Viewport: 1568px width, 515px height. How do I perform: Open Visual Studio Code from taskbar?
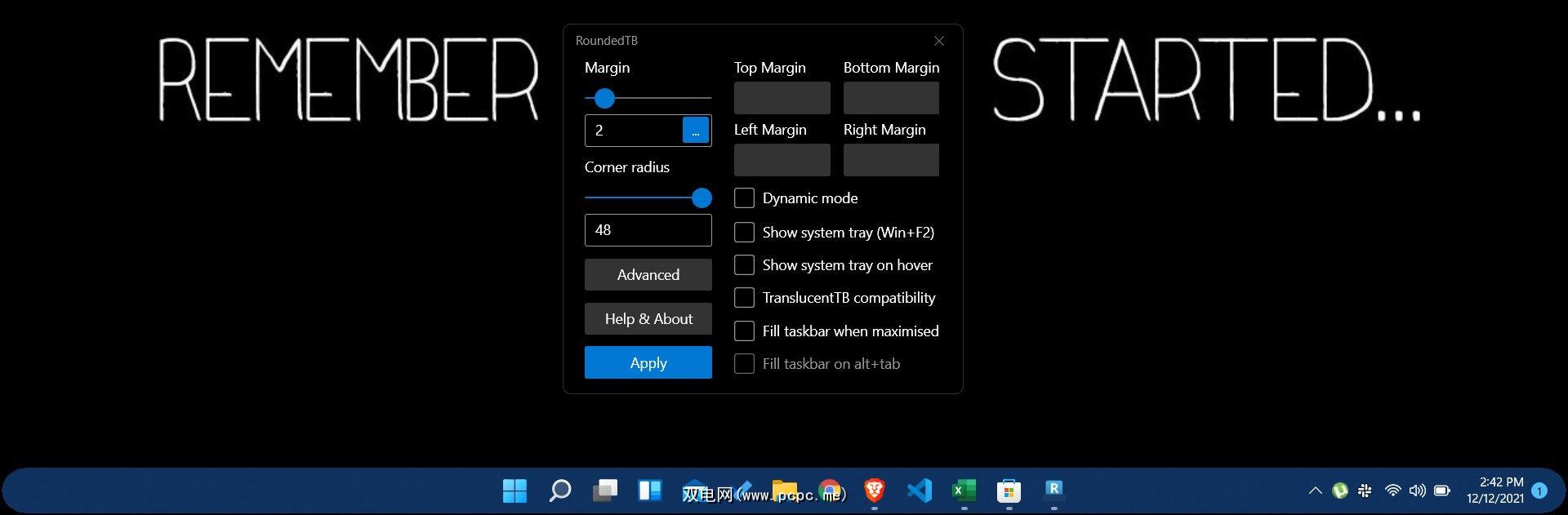point(920,490)
